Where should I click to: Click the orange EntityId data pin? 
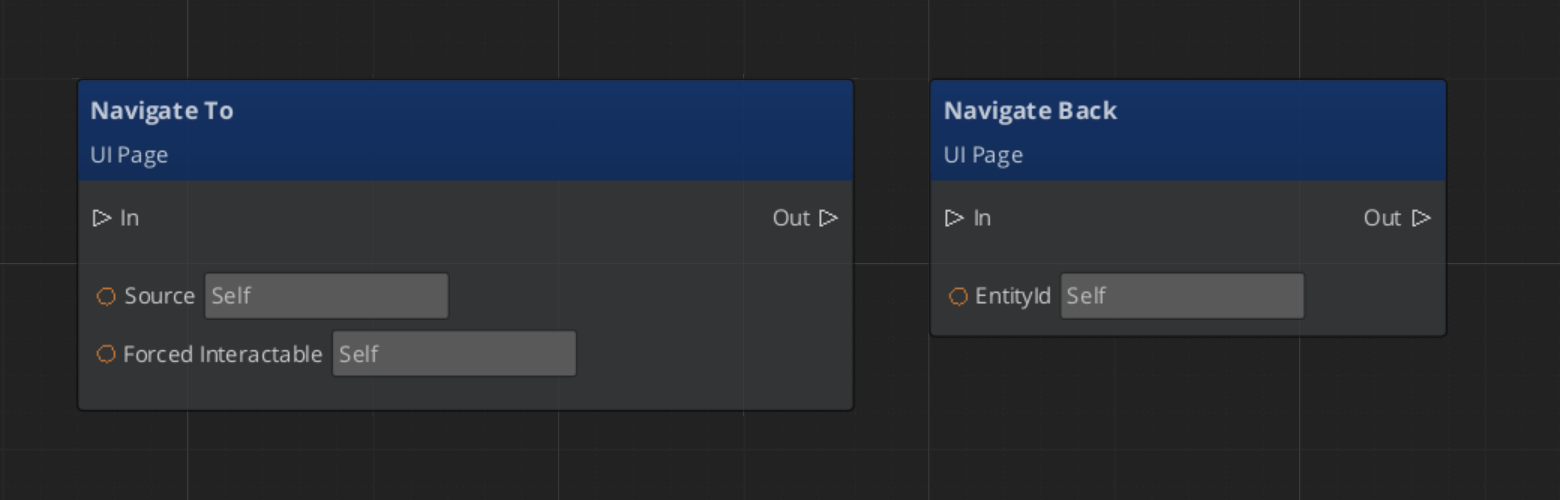[x=958, y=296]
